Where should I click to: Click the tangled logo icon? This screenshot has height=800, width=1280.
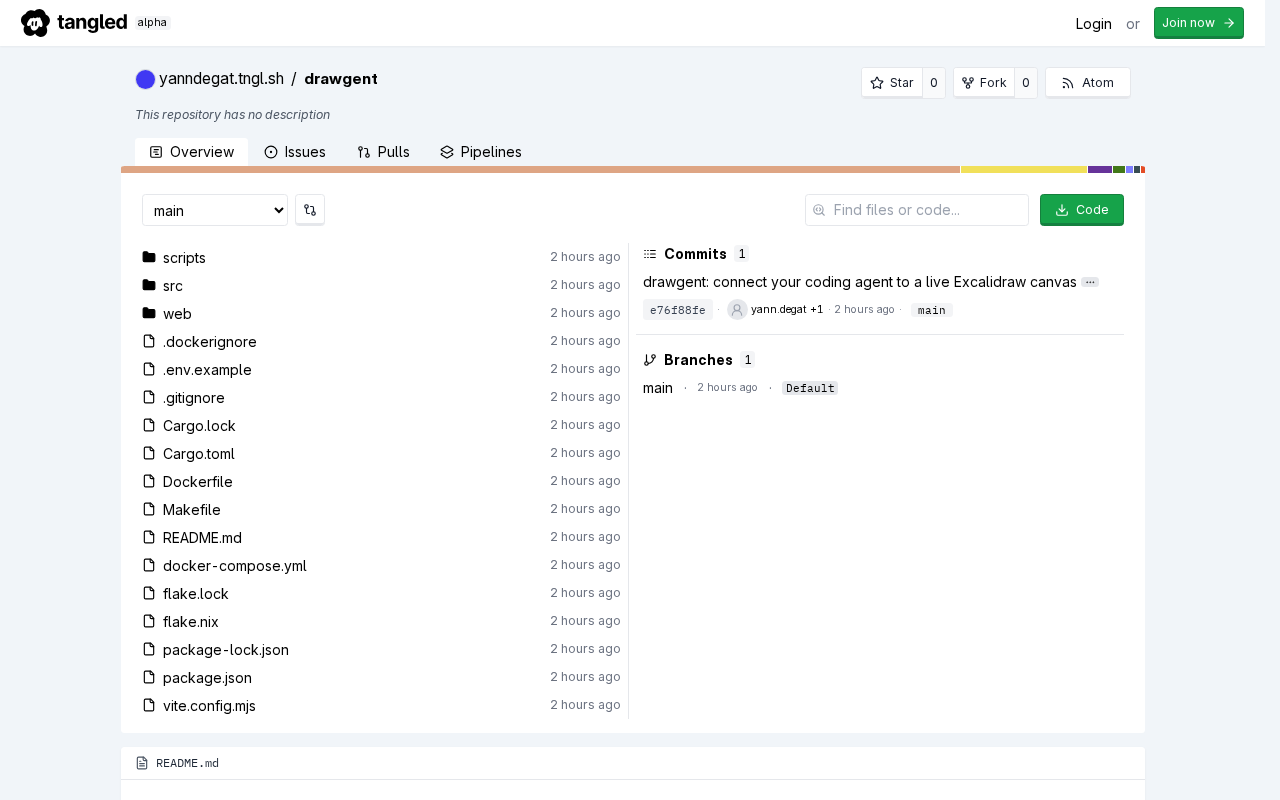35,23
